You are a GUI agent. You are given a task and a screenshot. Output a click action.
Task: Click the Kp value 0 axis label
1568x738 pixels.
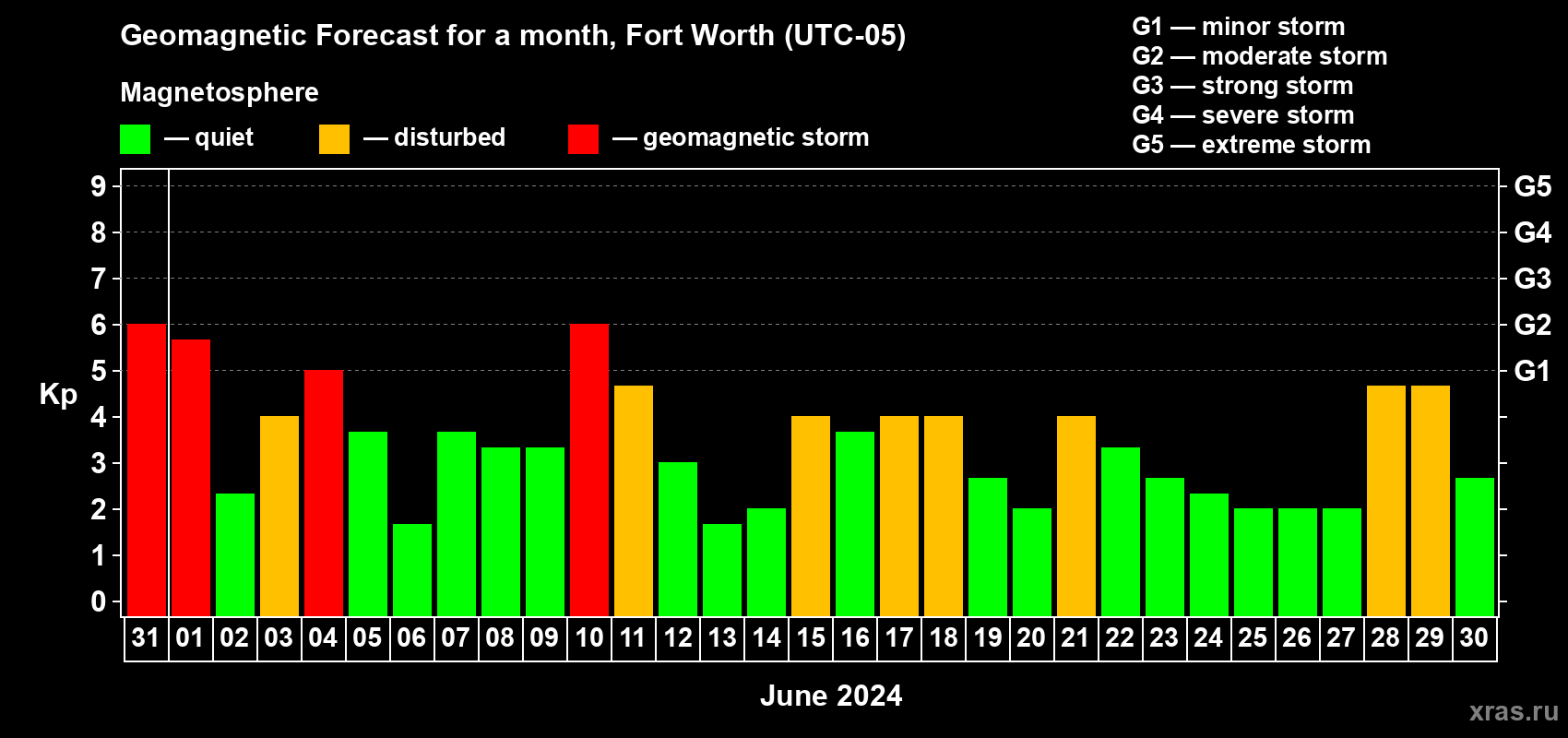[x=99, y=601]
